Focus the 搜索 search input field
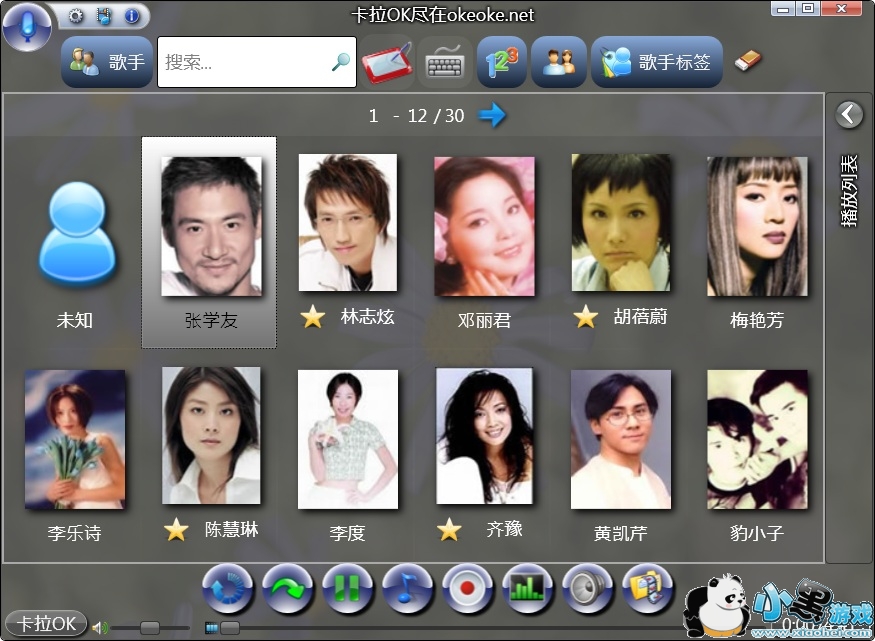Viewport: 875px width, 641px height. [257, 62]
